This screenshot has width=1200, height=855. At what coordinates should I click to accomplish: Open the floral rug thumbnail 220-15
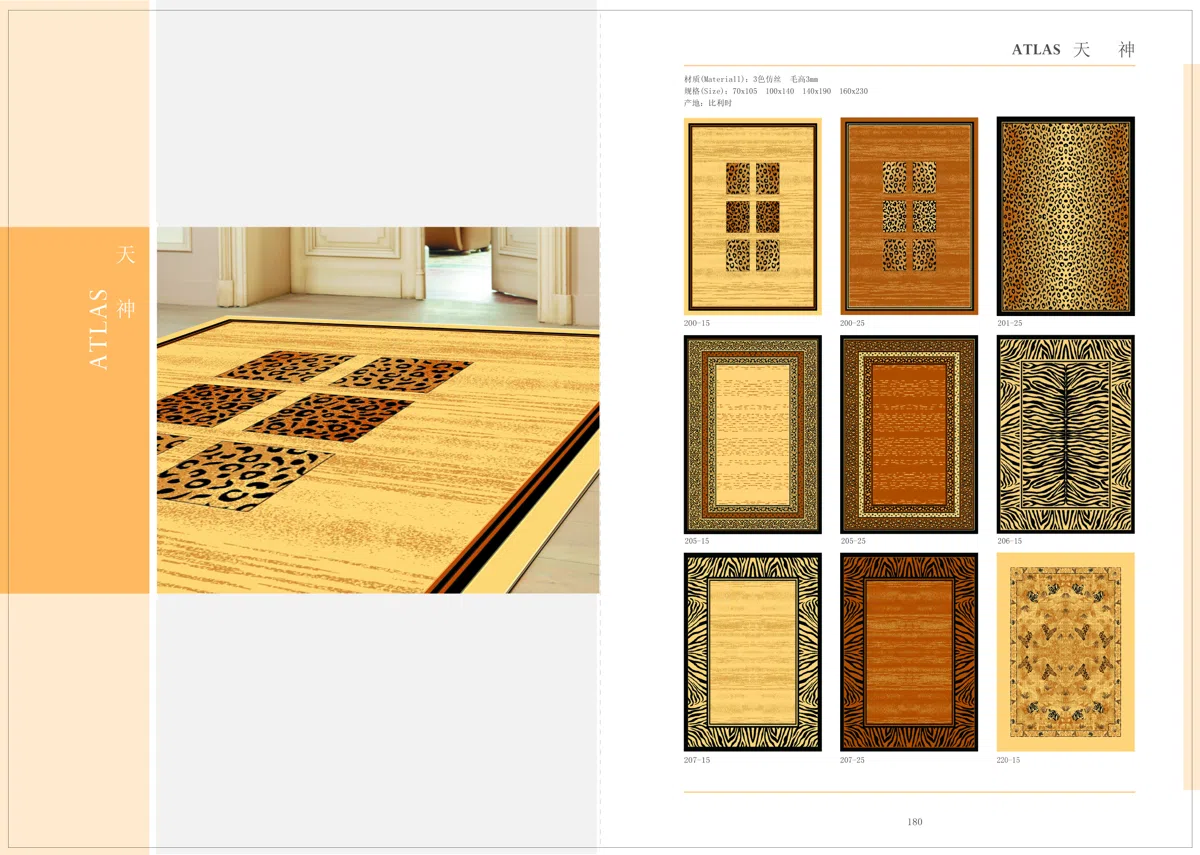1066,652
